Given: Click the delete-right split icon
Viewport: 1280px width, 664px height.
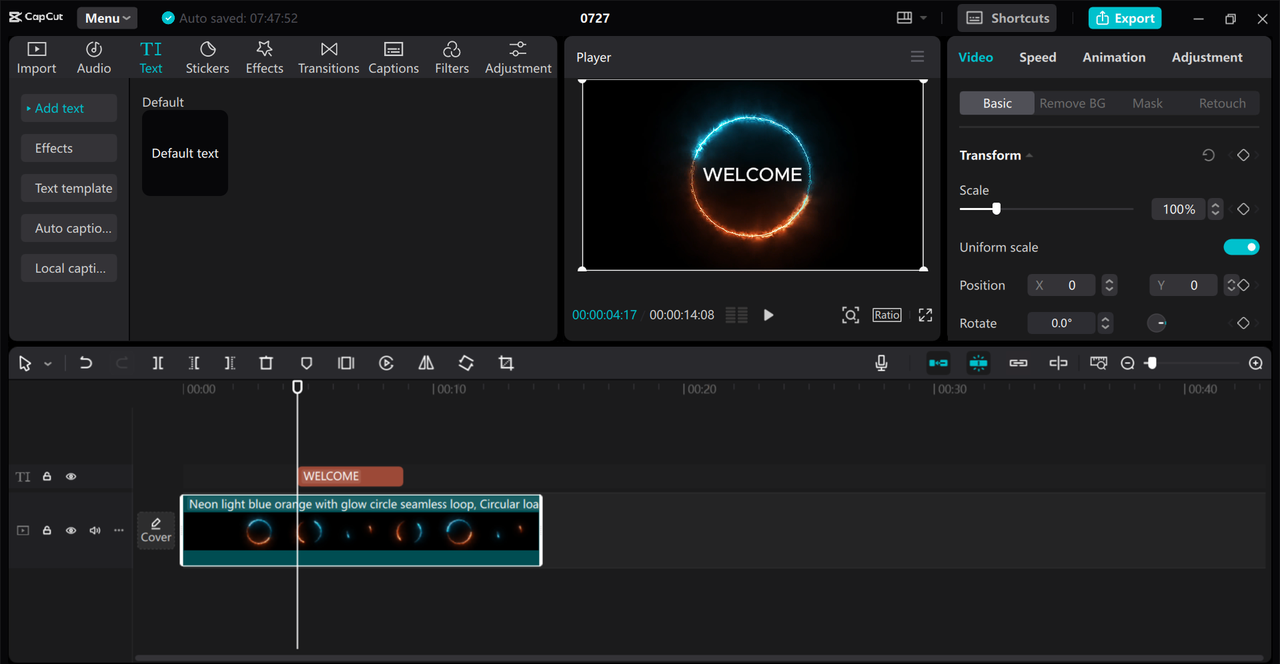Looking at the screenshot, I should [230, 363].
